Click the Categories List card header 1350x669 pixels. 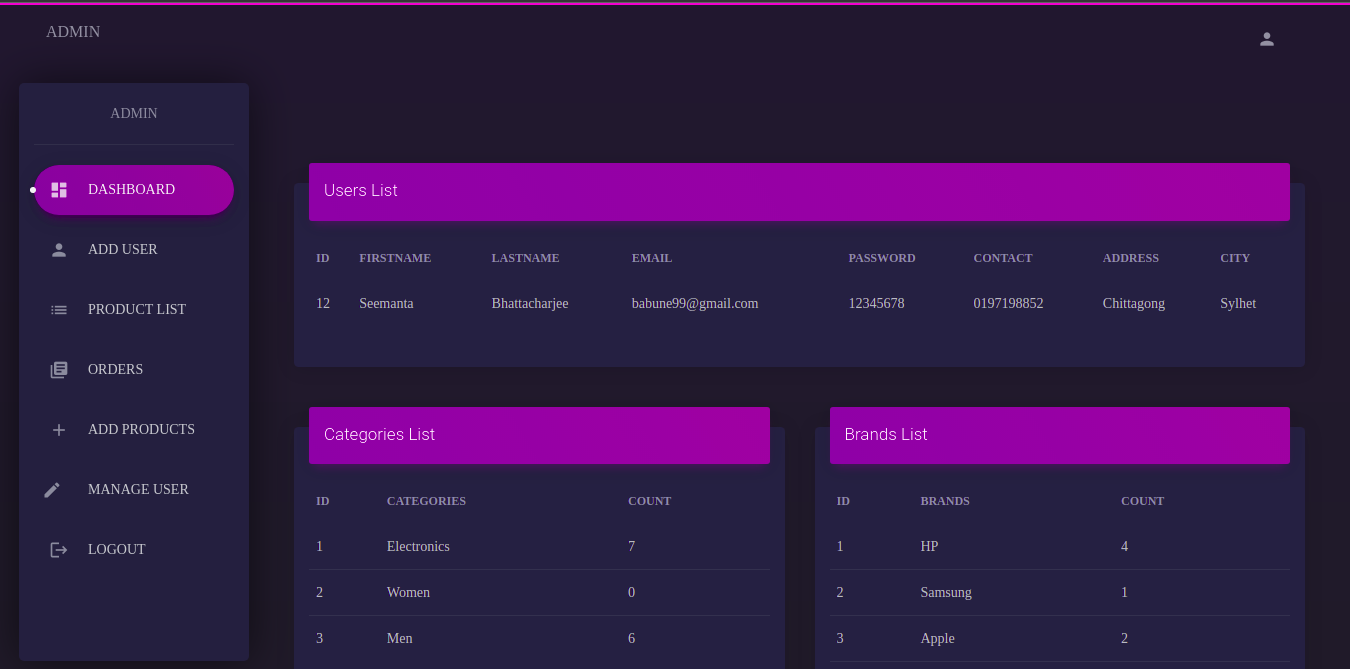(539, 435)
